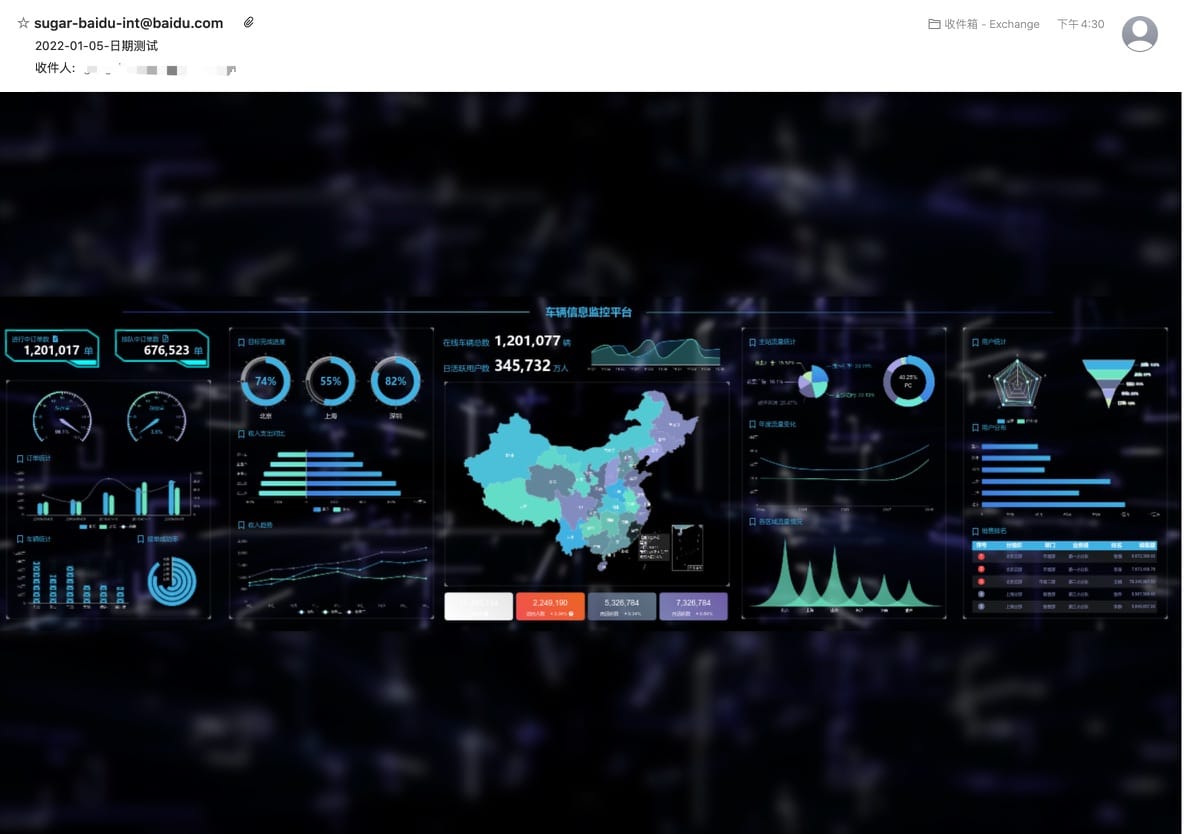Click the 676,523 queued orders box

point(162,348)
